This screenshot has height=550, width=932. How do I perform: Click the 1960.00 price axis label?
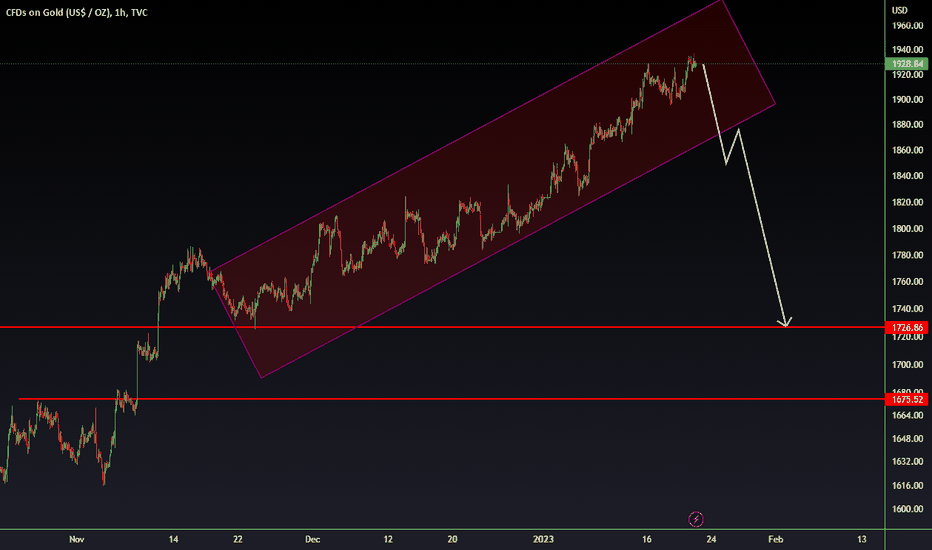[907, 26]
